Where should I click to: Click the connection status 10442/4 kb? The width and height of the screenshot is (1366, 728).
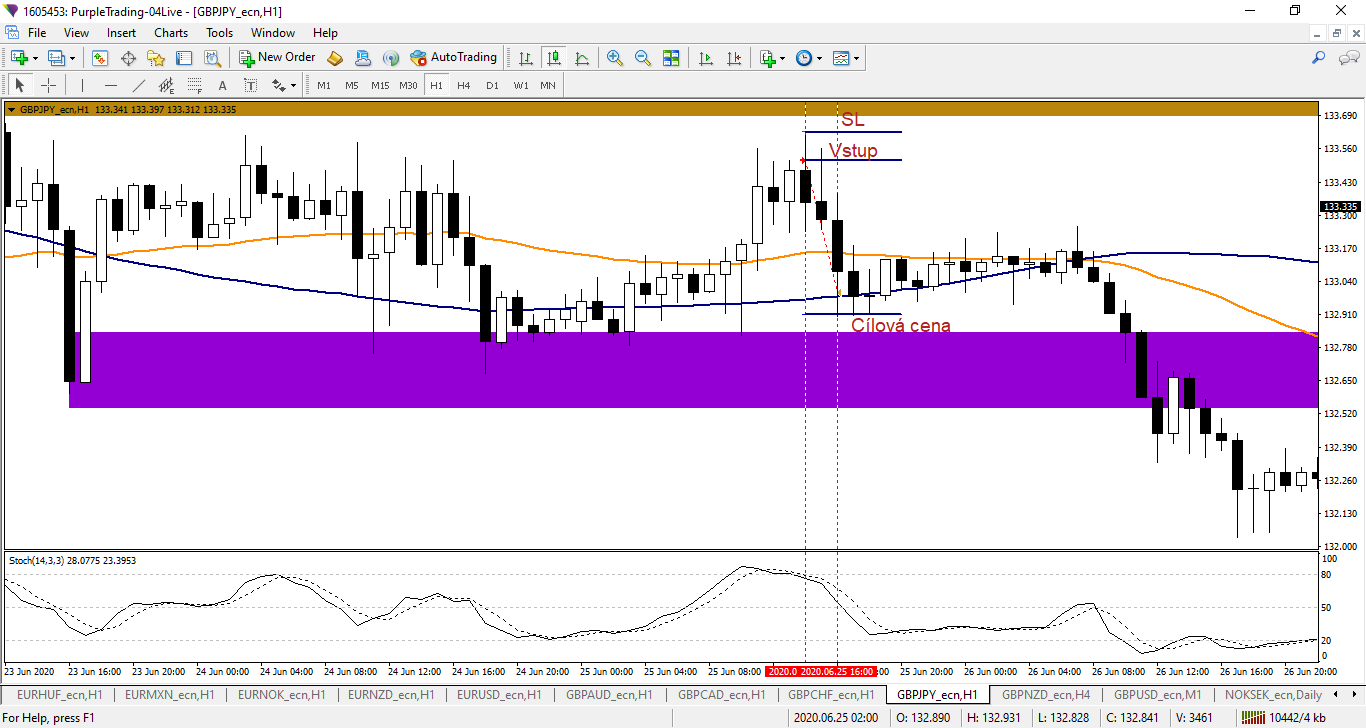(x=1284, y=717)
